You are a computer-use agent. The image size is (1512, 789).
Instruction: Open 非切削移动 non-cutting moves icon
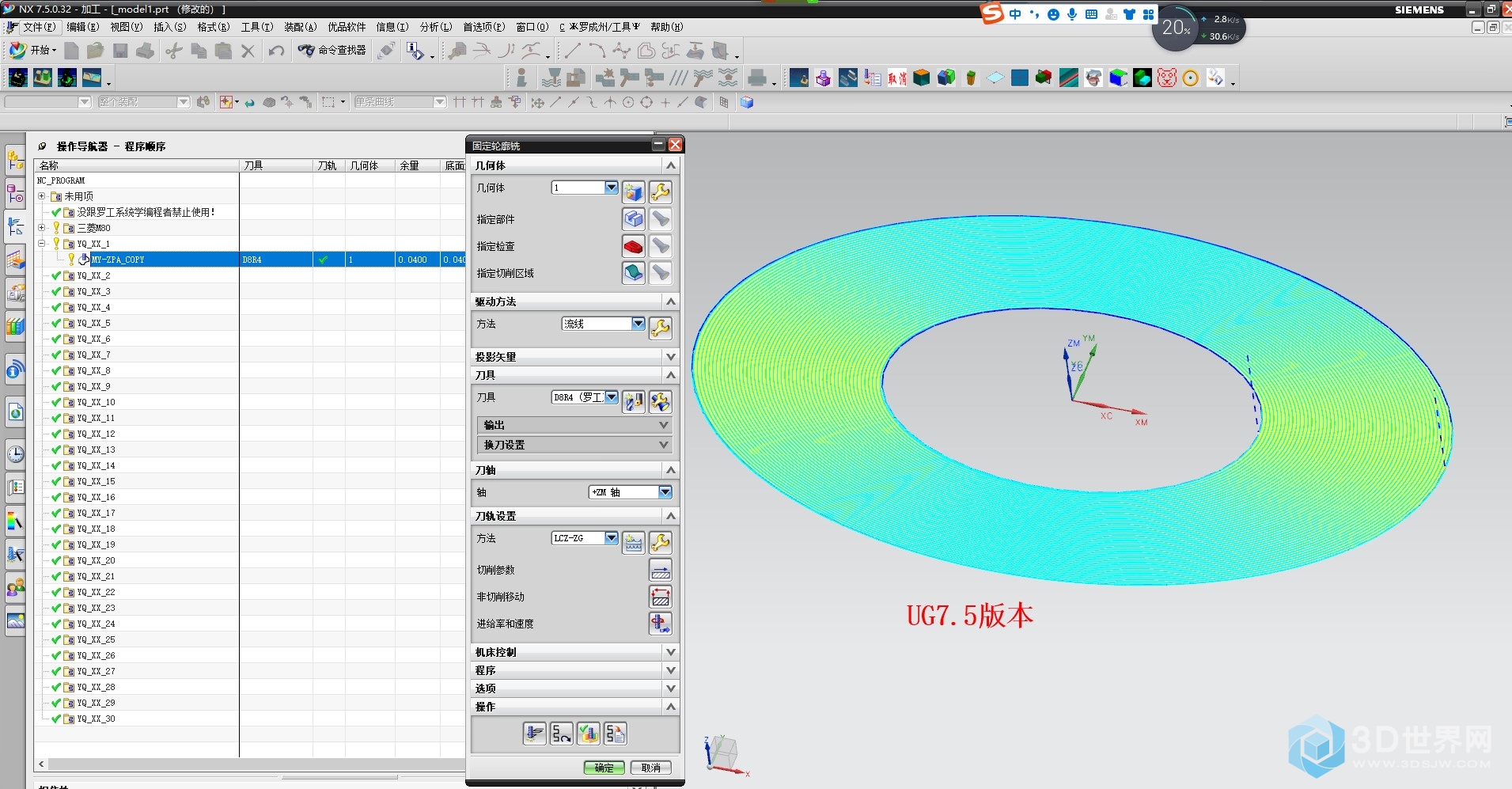click(661, 597)
